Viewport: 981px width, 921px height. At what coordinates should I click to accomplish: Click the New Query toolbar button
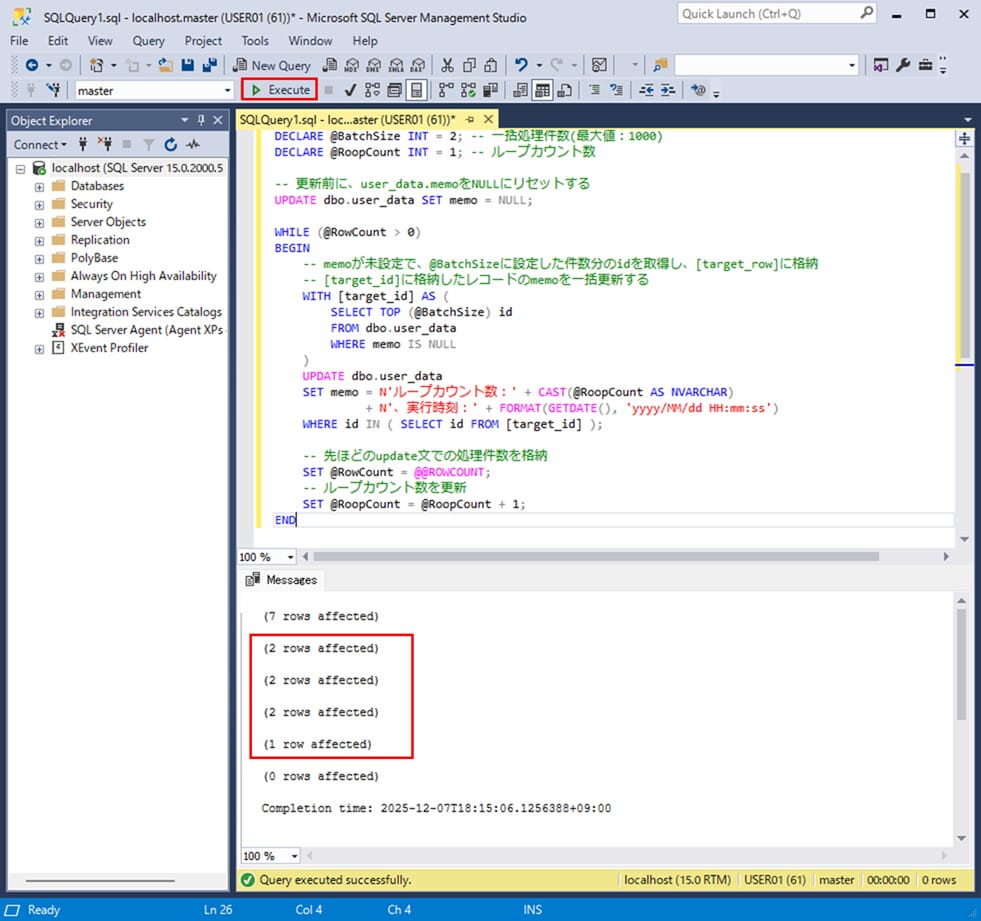[x=270, y=65]
